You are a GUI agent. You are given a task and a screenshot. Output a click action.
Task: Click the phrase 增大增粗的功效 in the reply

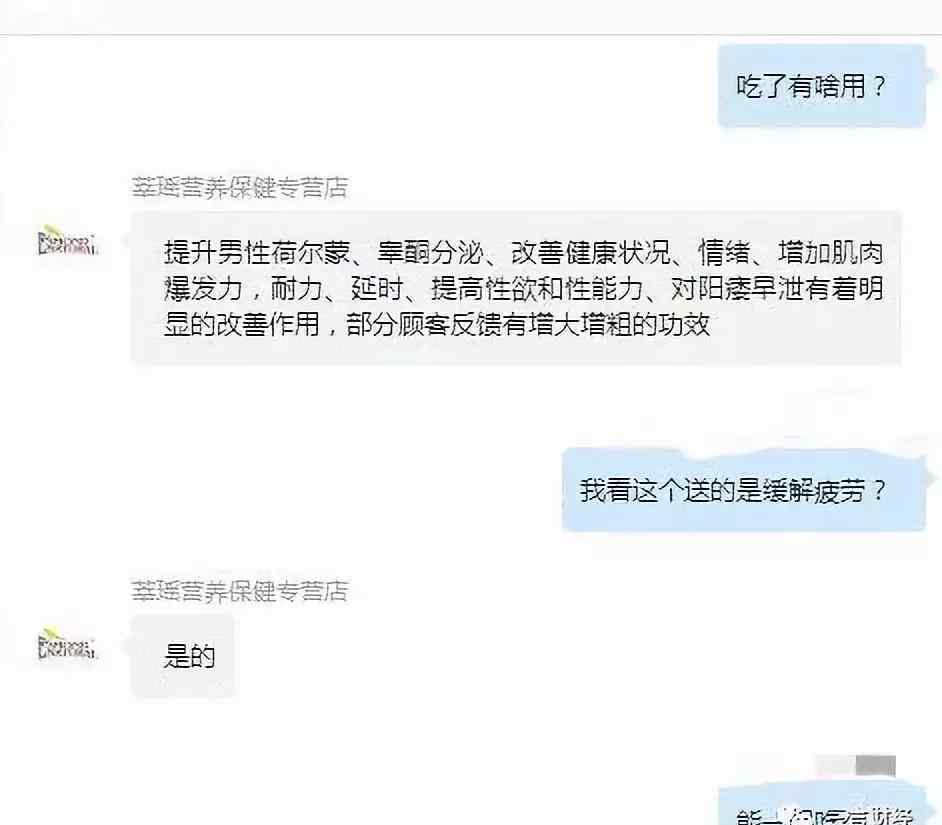619,325
